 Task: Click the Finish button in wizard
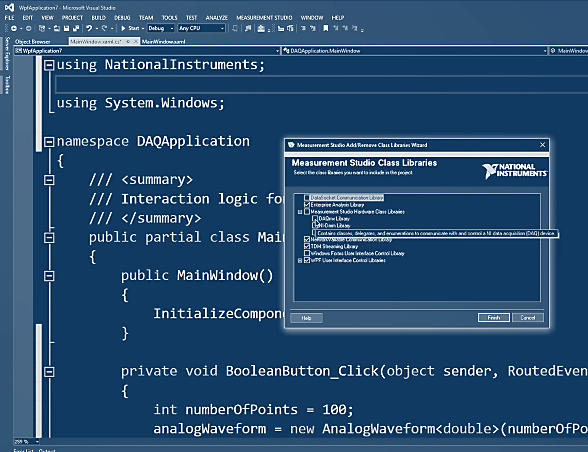tap(494, 318)
